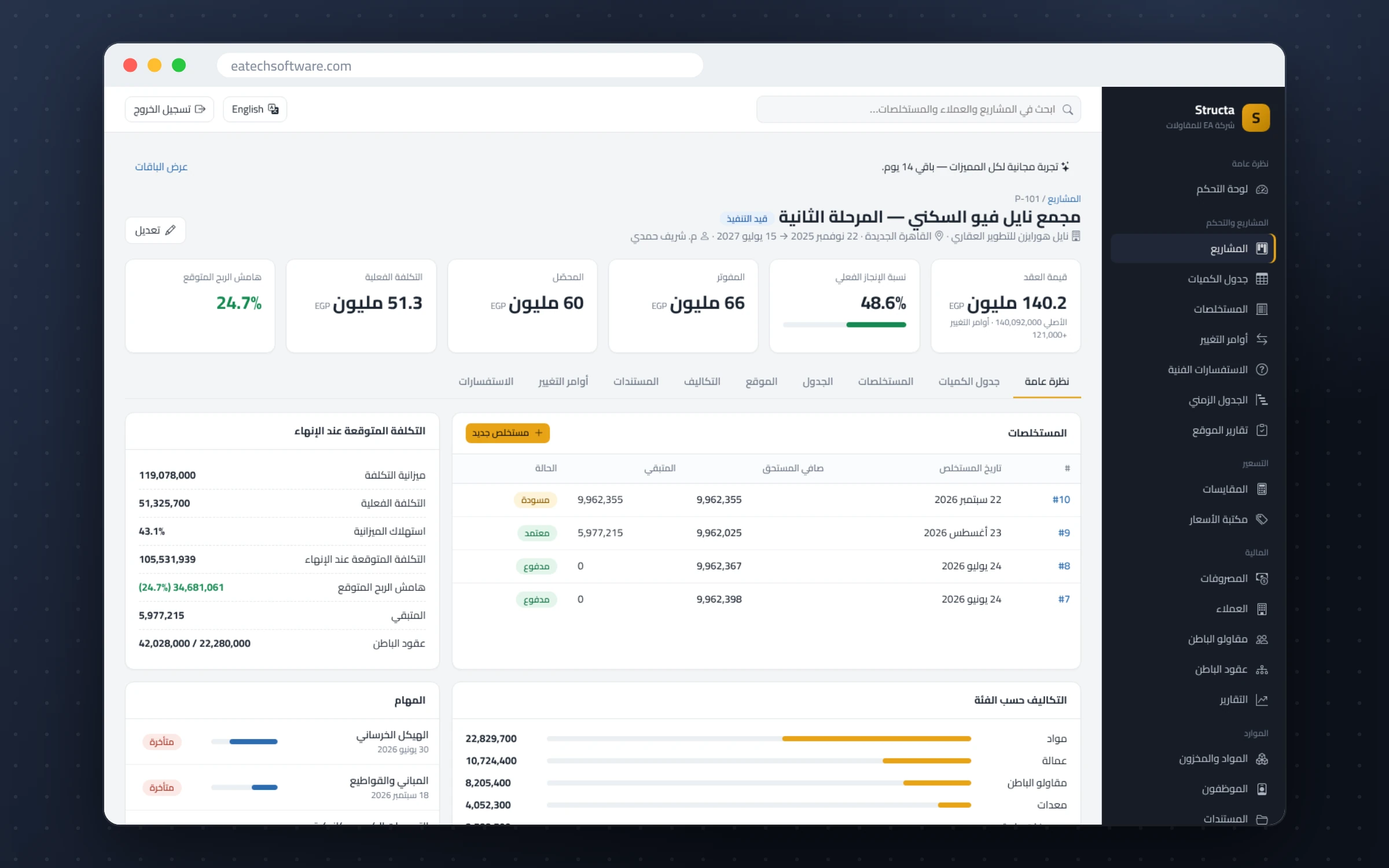Click the مستخلص جديد button
The width and height of the screenshot is (1389, 868).
508,433
